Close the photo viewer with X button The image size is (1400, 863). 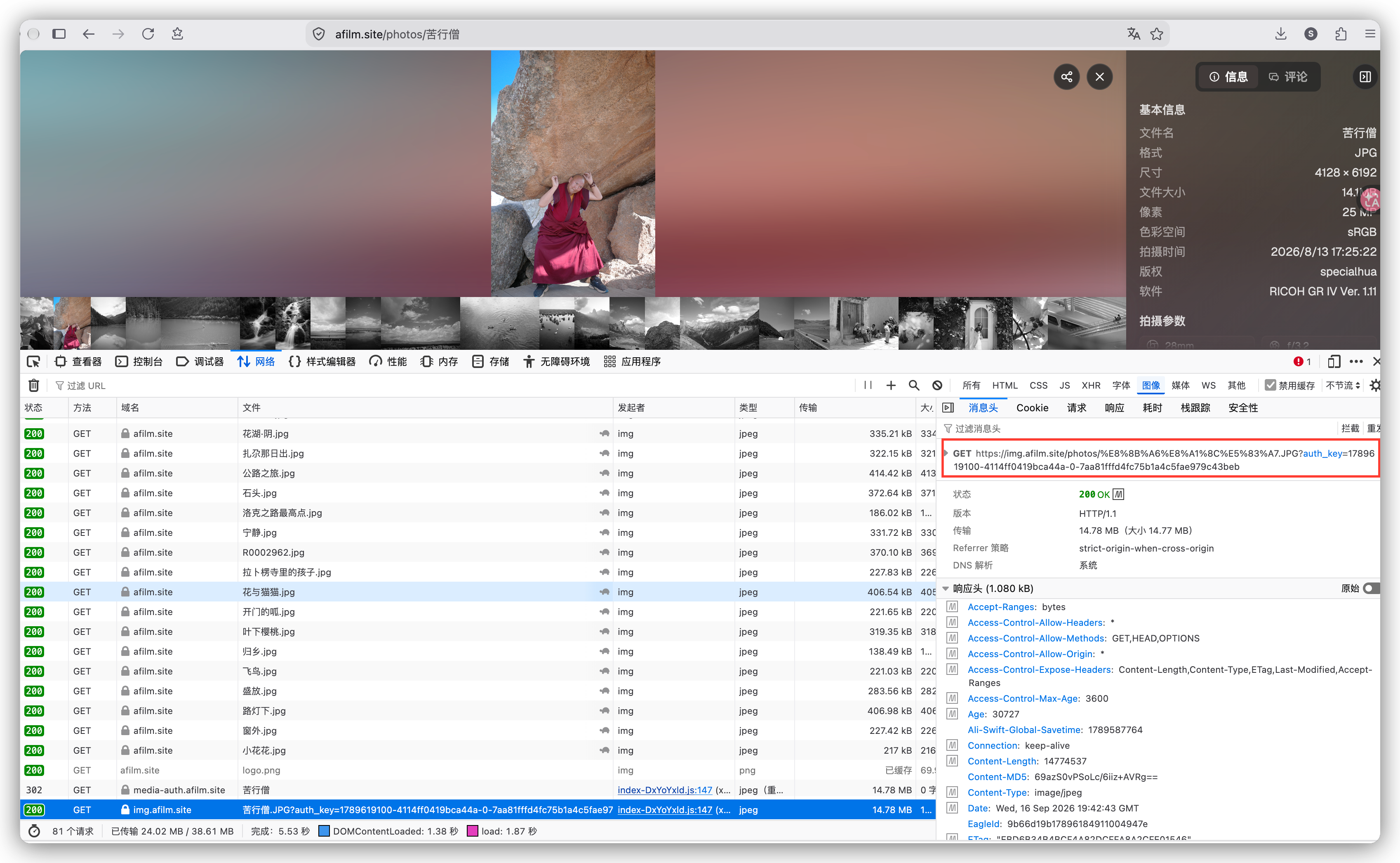[x=1099, y=76]
